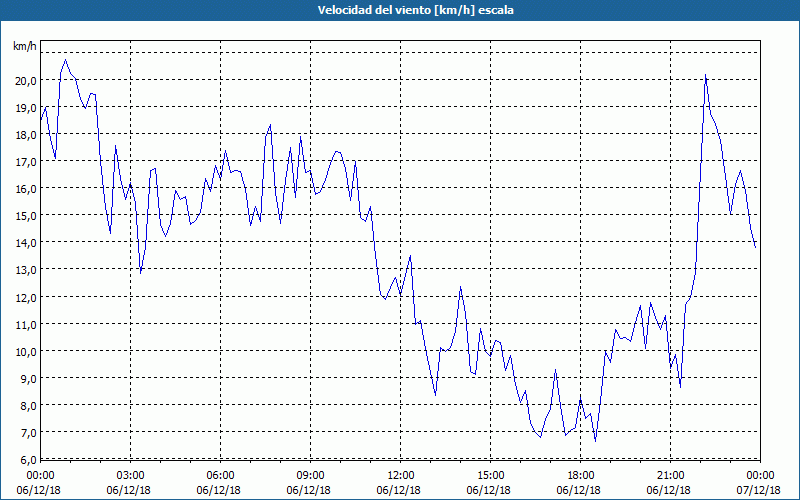Click the 'Velocidad del viento [km/h] escala' title
The image size is (800, 500).
point(415,10)
